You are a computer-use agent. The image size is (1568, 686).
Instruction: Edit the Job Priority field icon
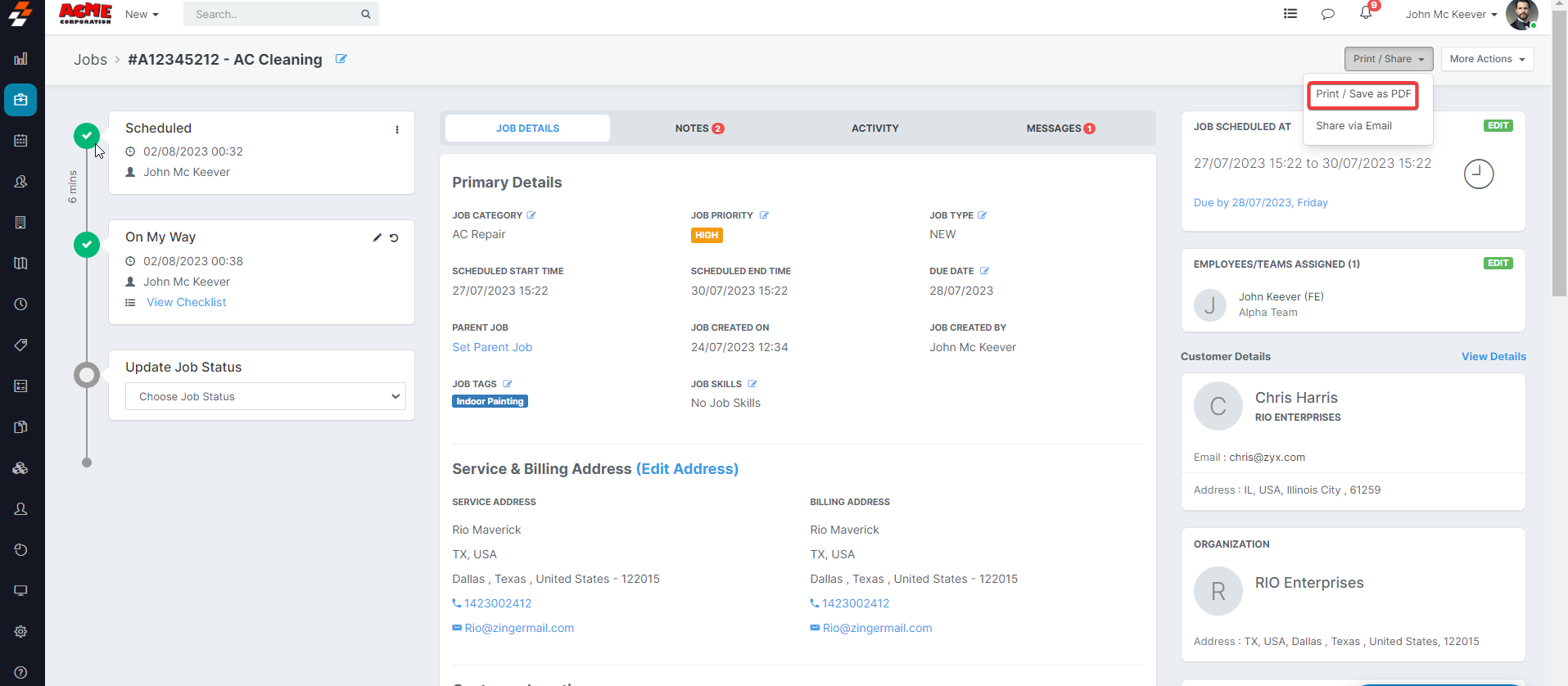click(x=764, y=215)
